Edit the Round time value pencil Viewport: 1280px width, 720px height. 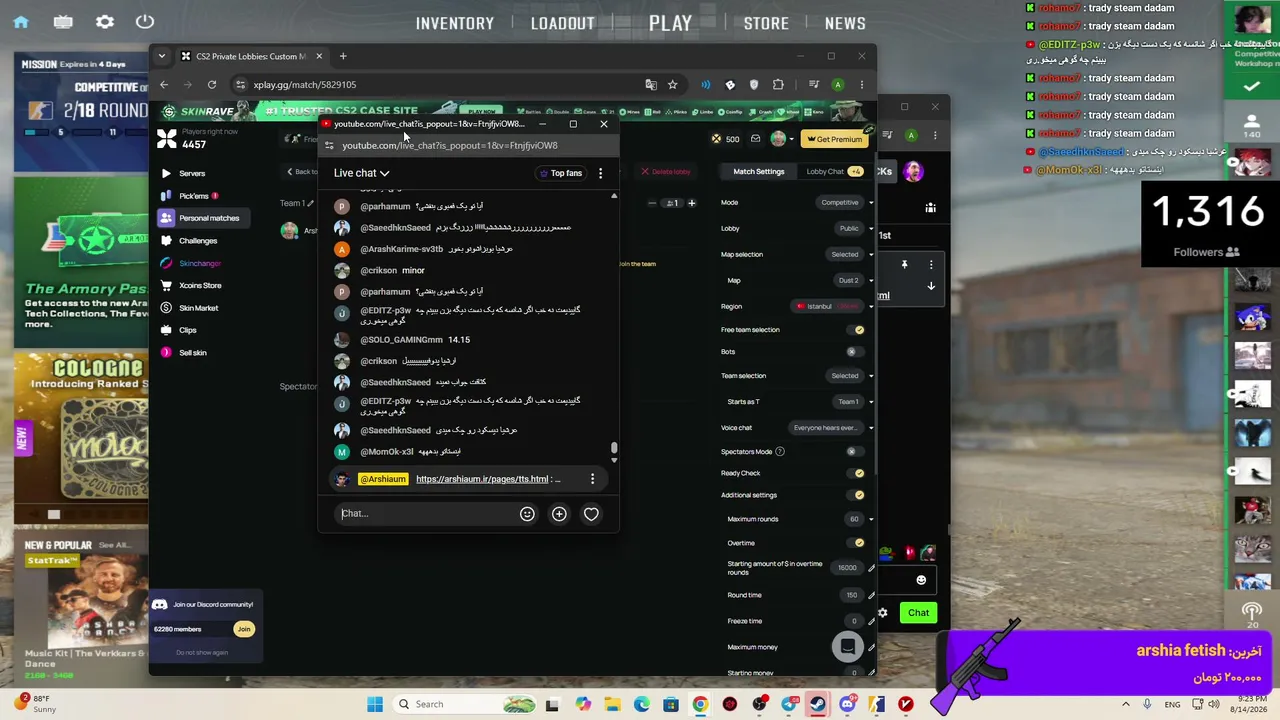(x=871, y=595)
